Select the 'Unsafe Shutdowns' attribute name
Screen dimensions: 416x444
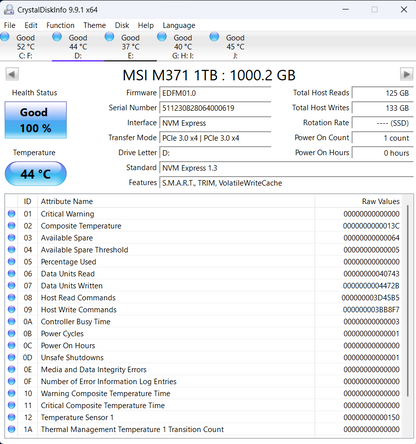(72, 358)
